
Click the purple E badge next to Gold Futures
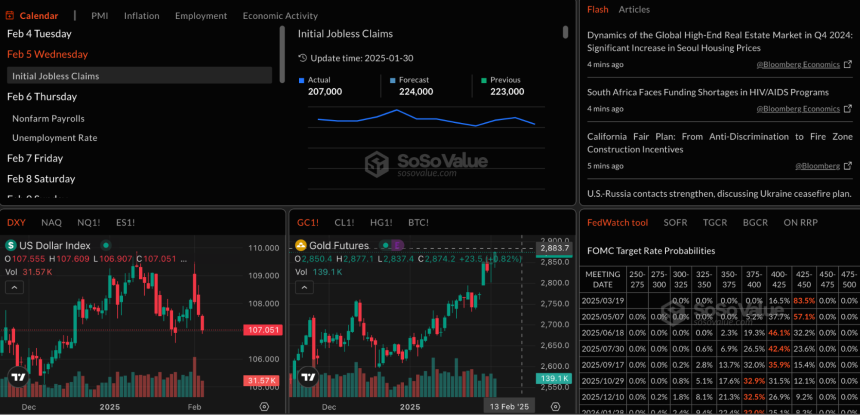(x=399, y=245)
